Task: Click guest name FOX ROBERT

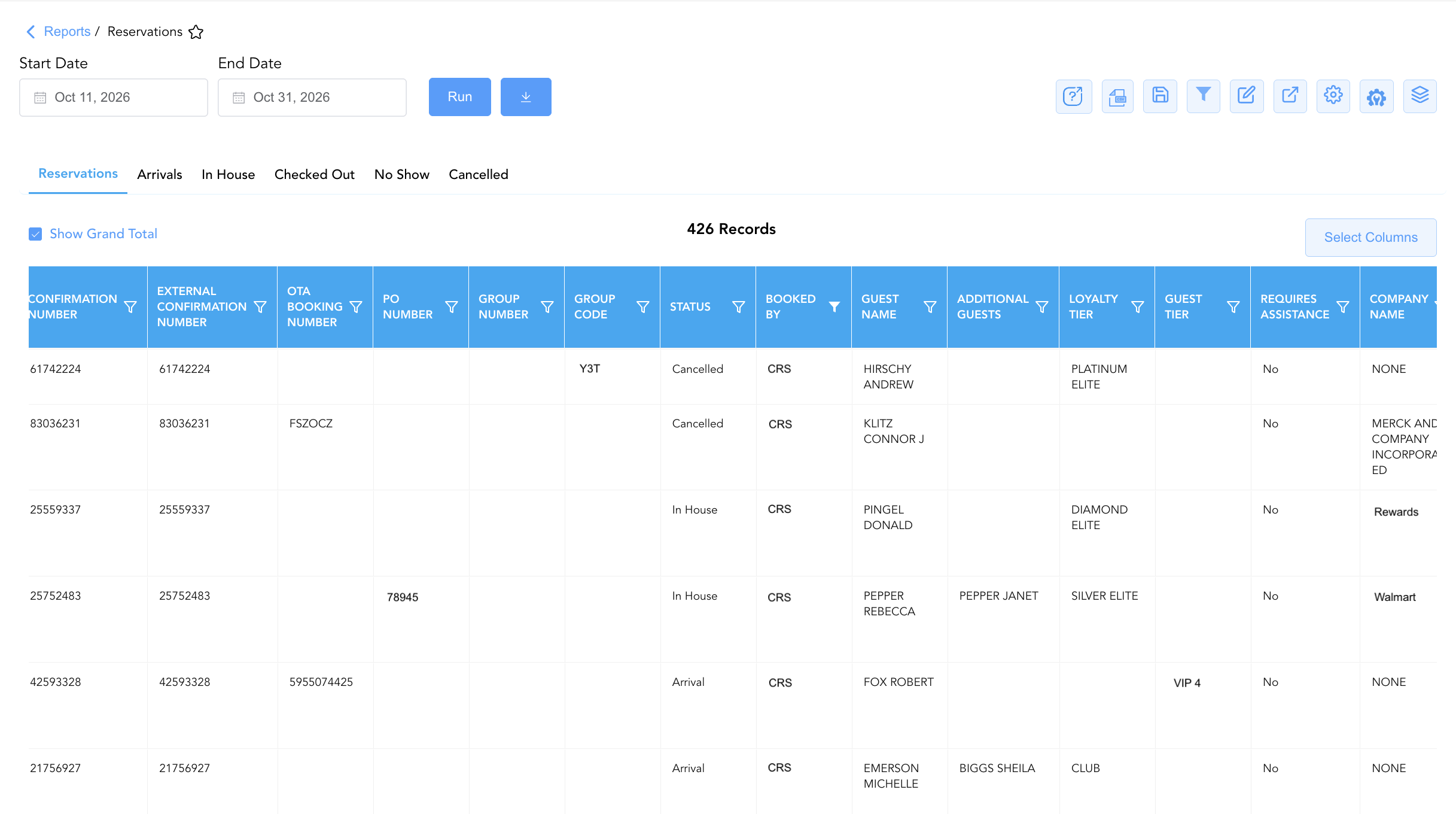Action: coord(898,682)
